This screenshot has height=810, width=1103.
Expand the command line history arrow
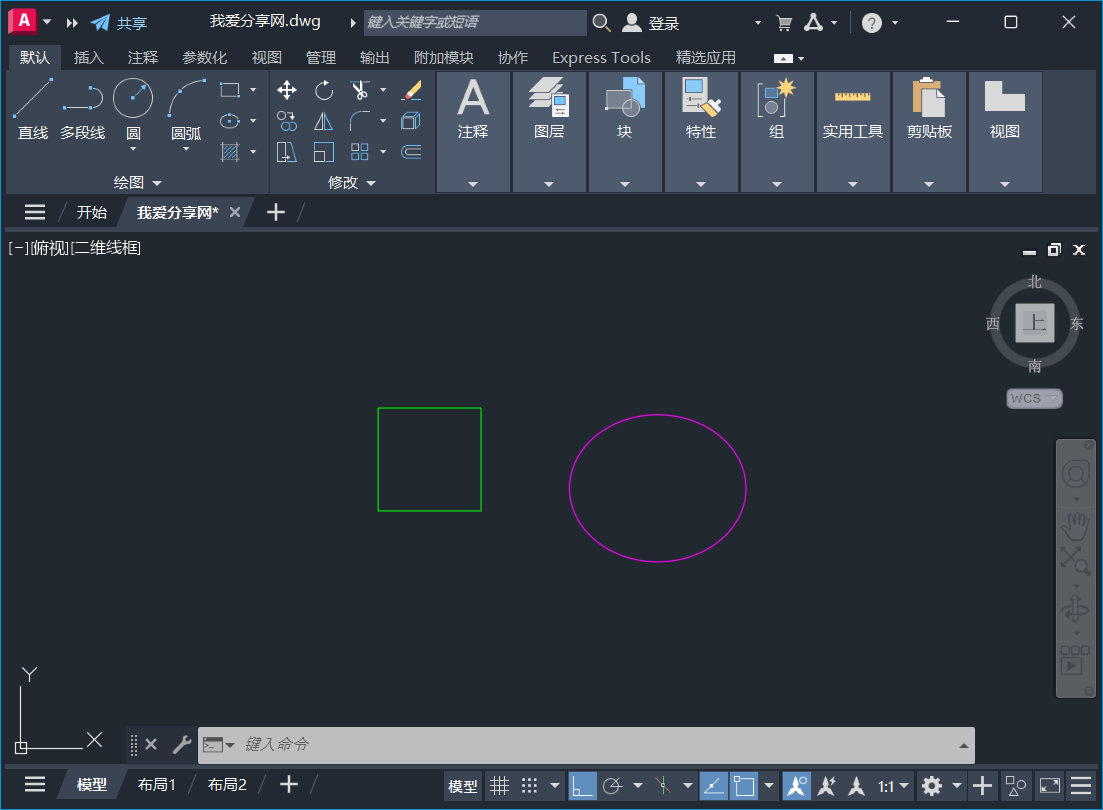[x=963, y=745]
